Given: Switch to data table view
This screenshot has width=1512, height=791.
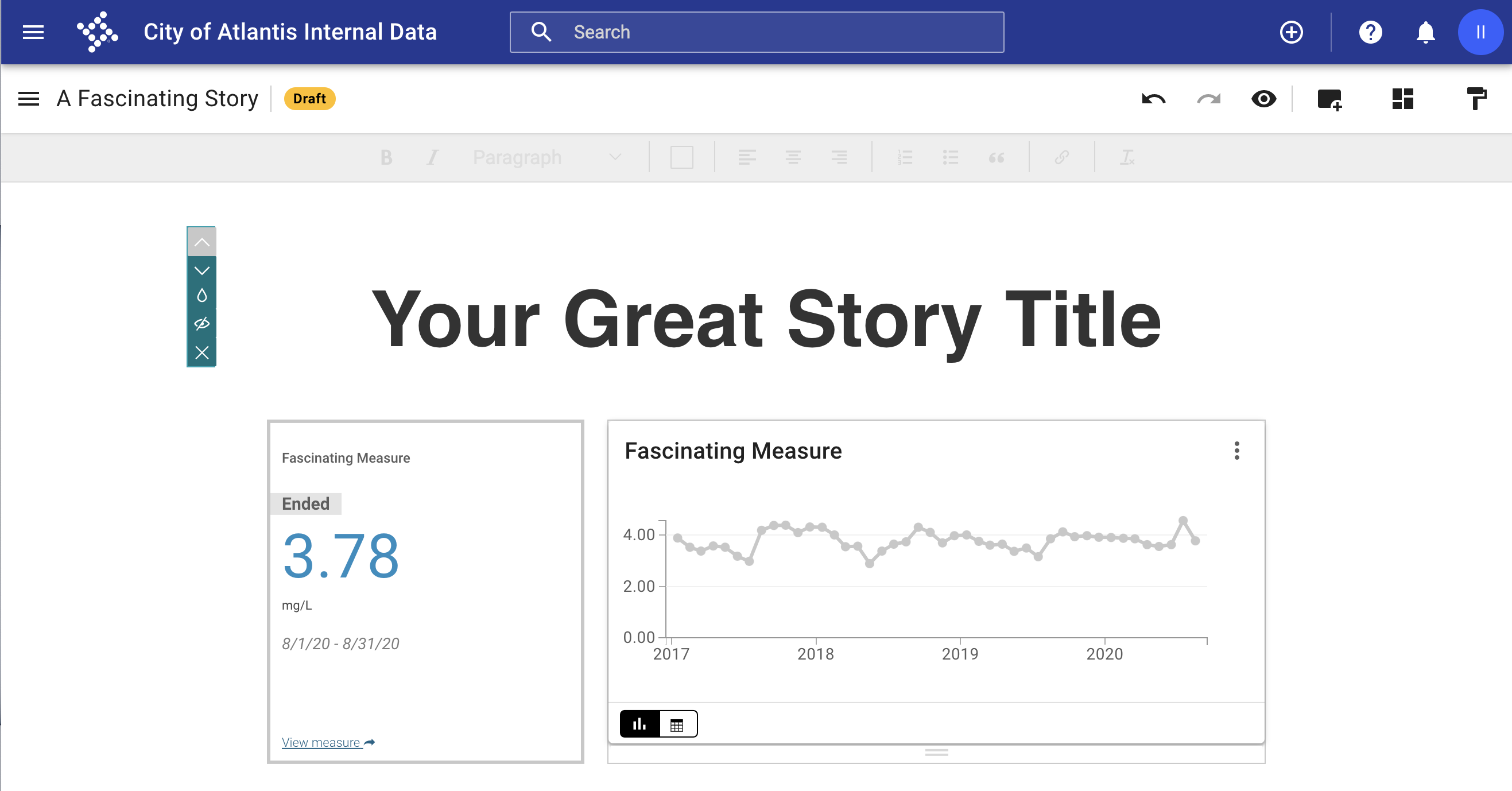Looking at the screenshot, I should coord(677,724).
